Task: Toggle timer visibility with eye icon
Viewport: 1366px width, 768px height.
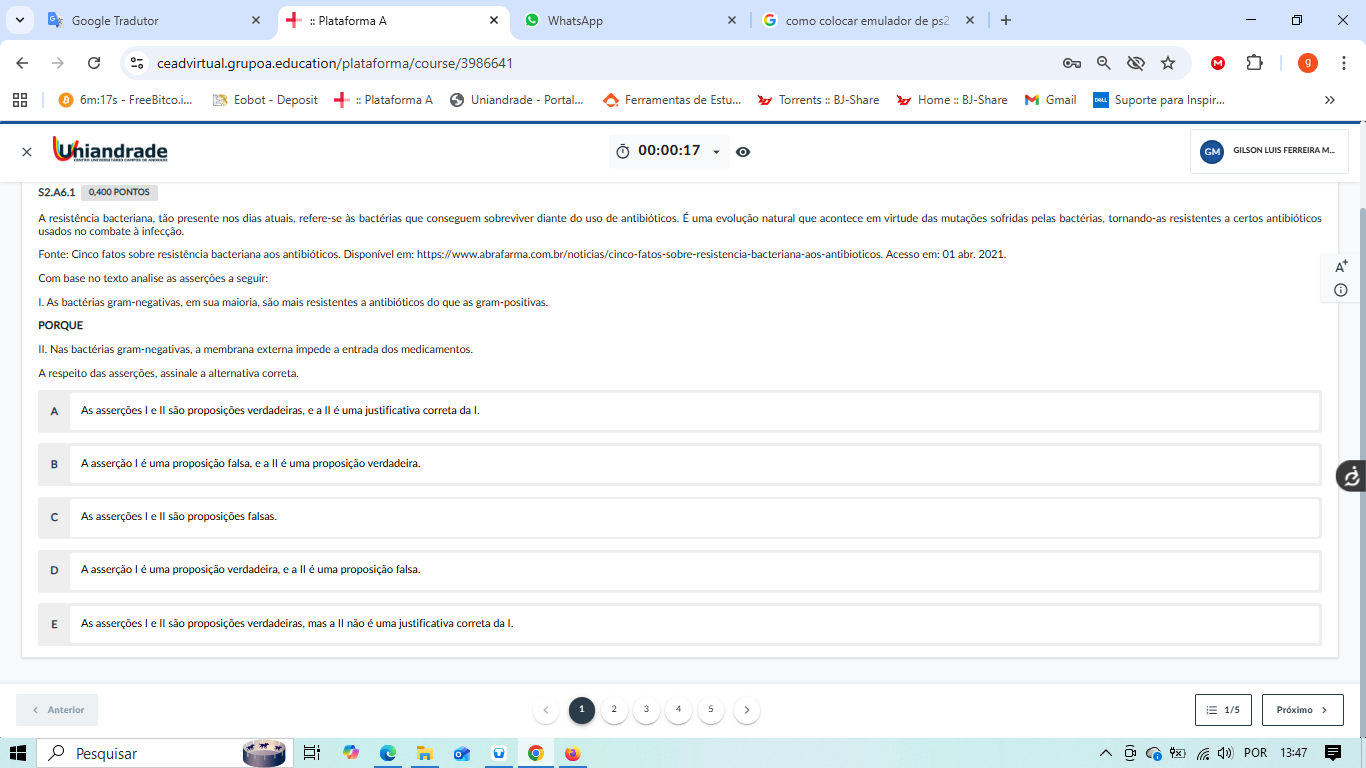Action: tap(743, 152)
